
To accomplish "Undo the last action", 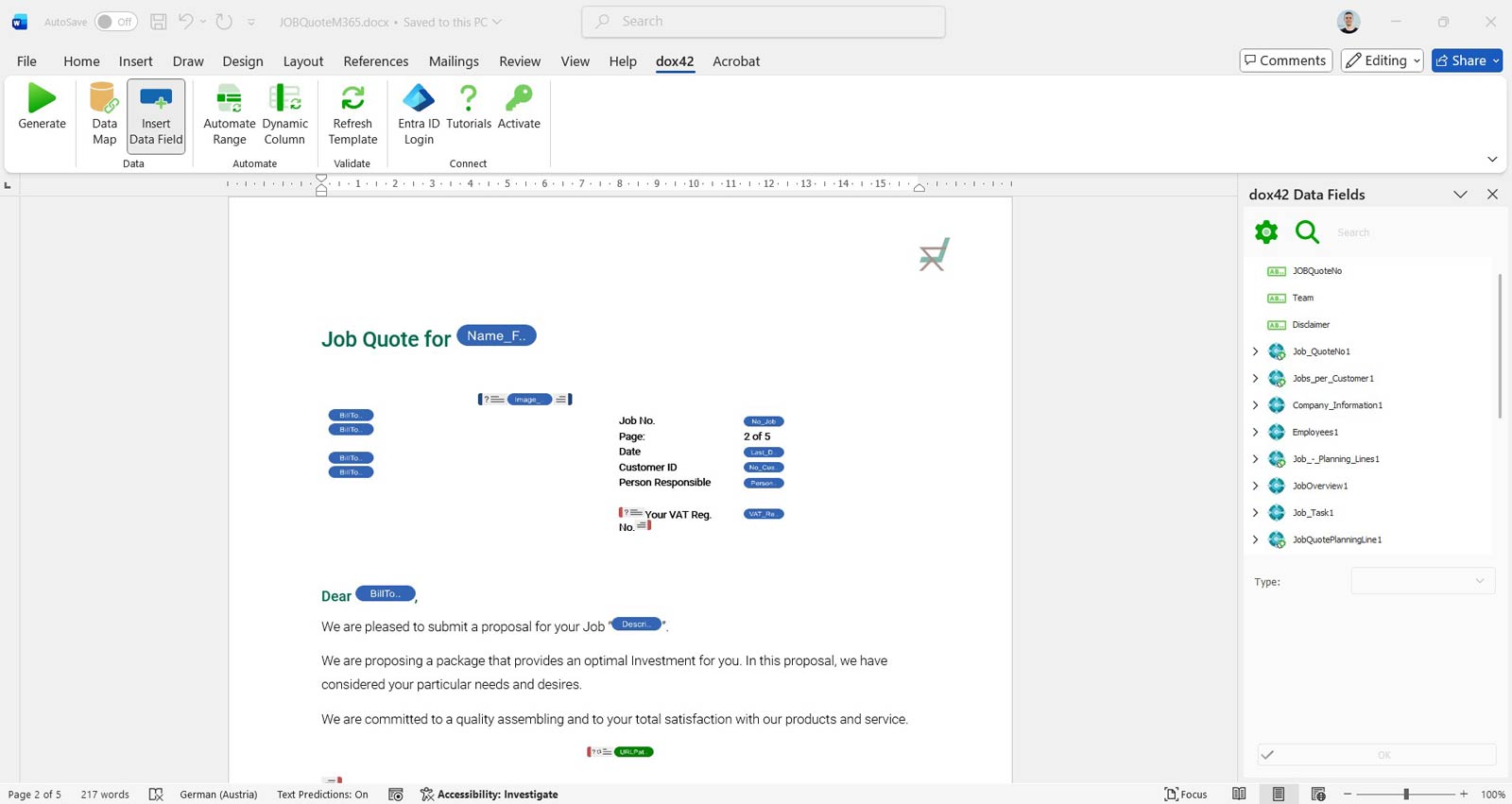I will click(x=186, y=22).
